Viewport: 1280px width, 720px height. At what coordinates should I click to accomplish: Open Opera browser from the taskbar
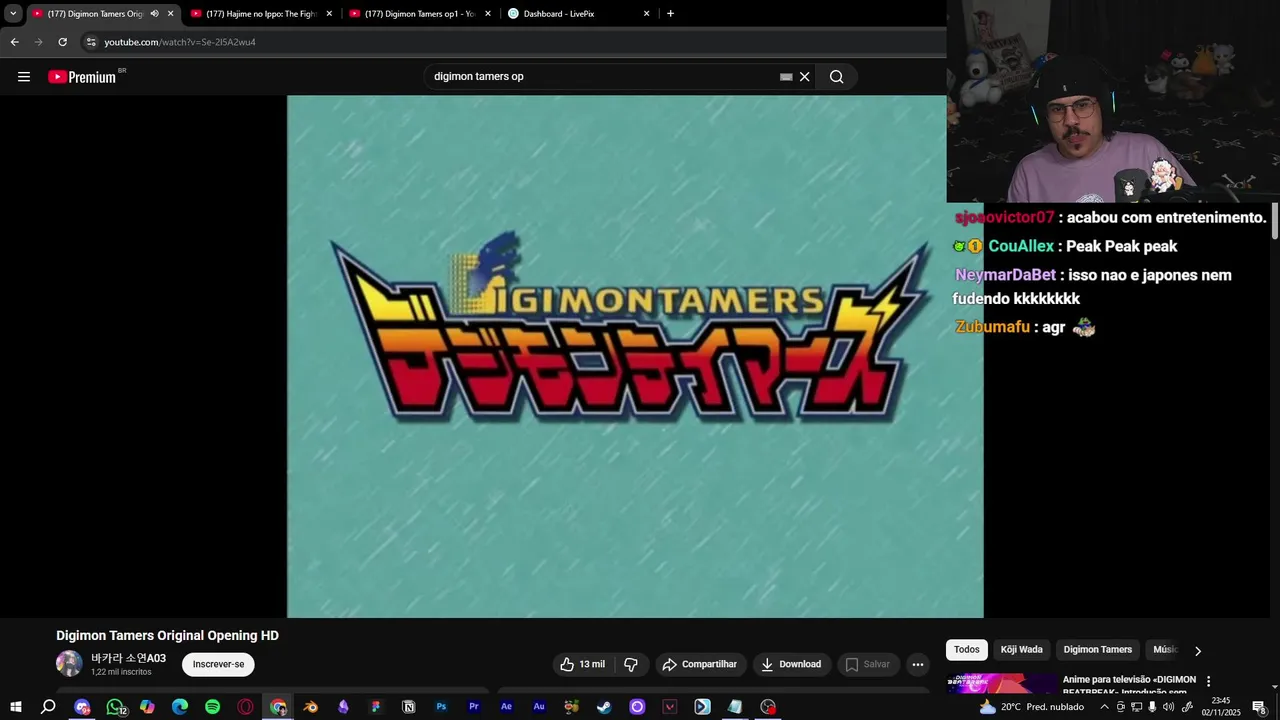tap(245, 707)
